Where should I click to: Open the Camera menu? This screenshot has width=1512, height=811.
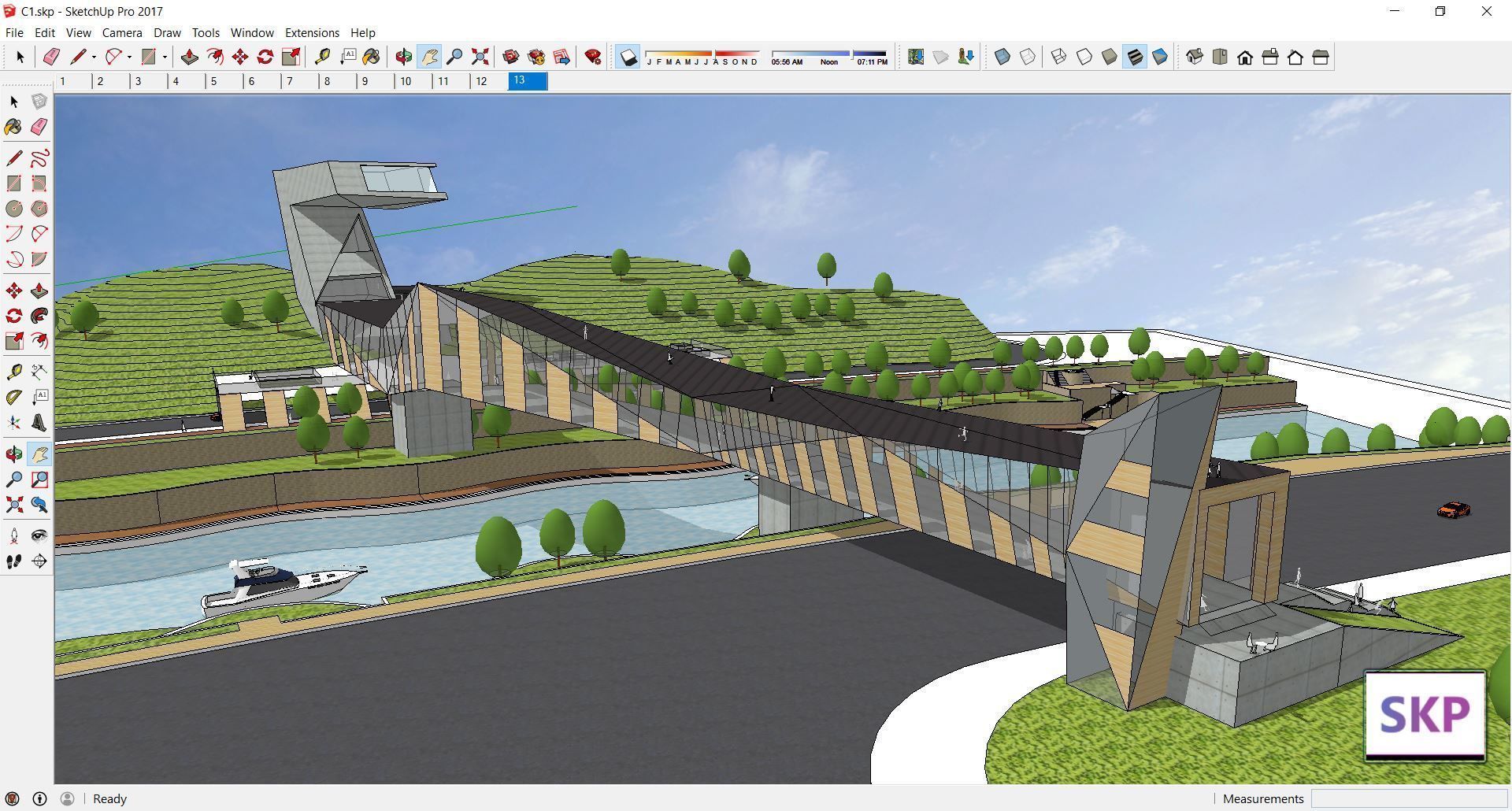click(122, 32)
